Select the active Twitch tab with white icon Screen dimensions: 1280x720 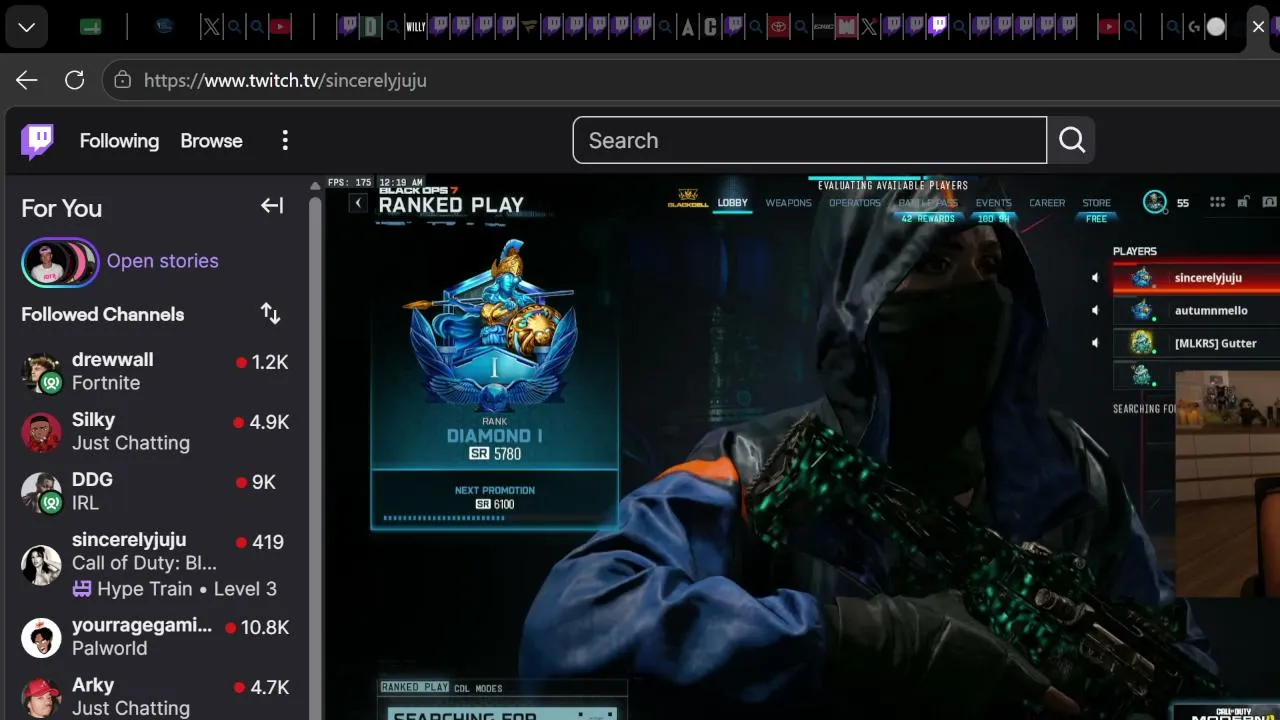937,27
